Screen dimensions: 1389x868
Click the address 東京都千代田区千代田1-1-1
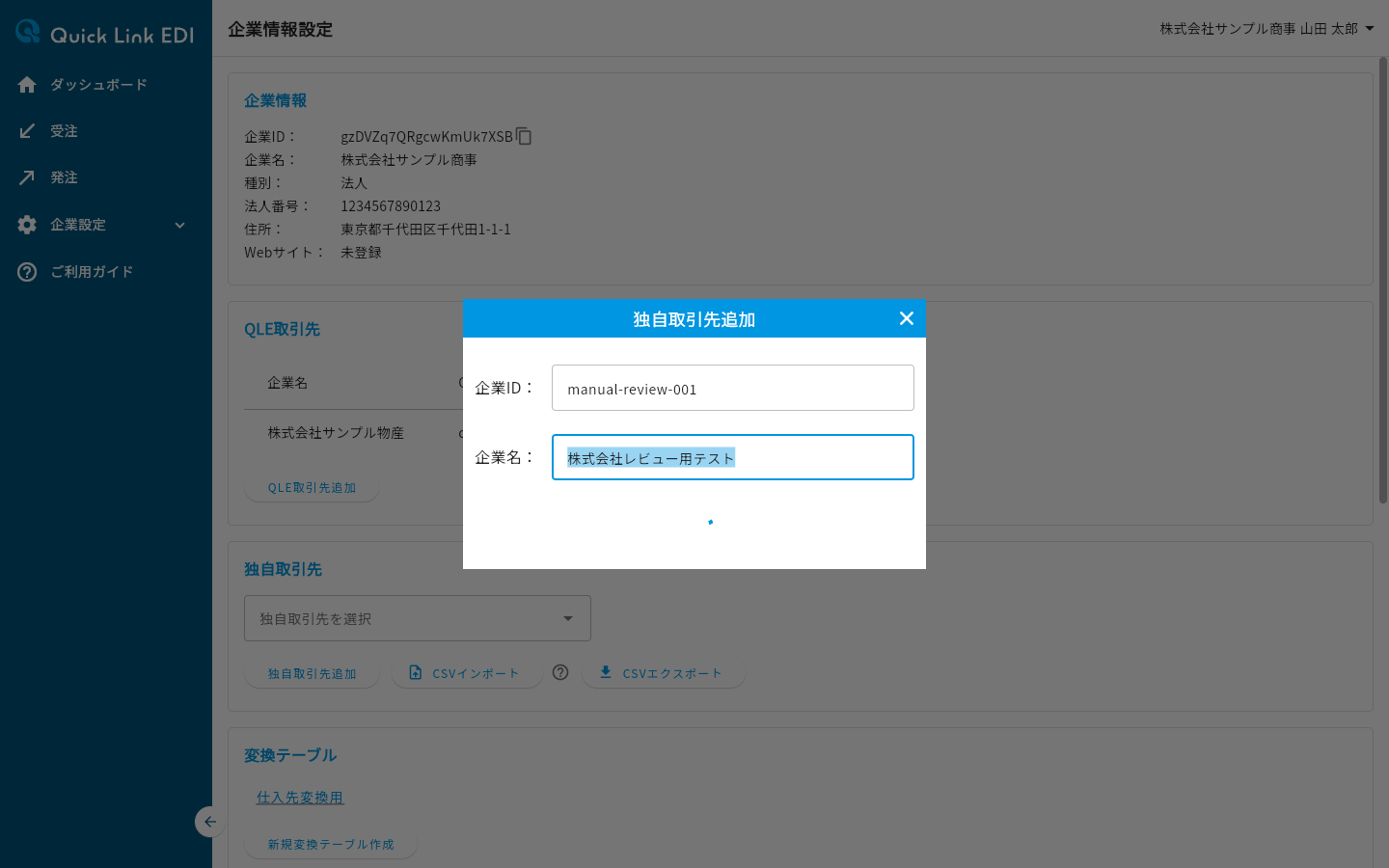(x=425, y=229)
